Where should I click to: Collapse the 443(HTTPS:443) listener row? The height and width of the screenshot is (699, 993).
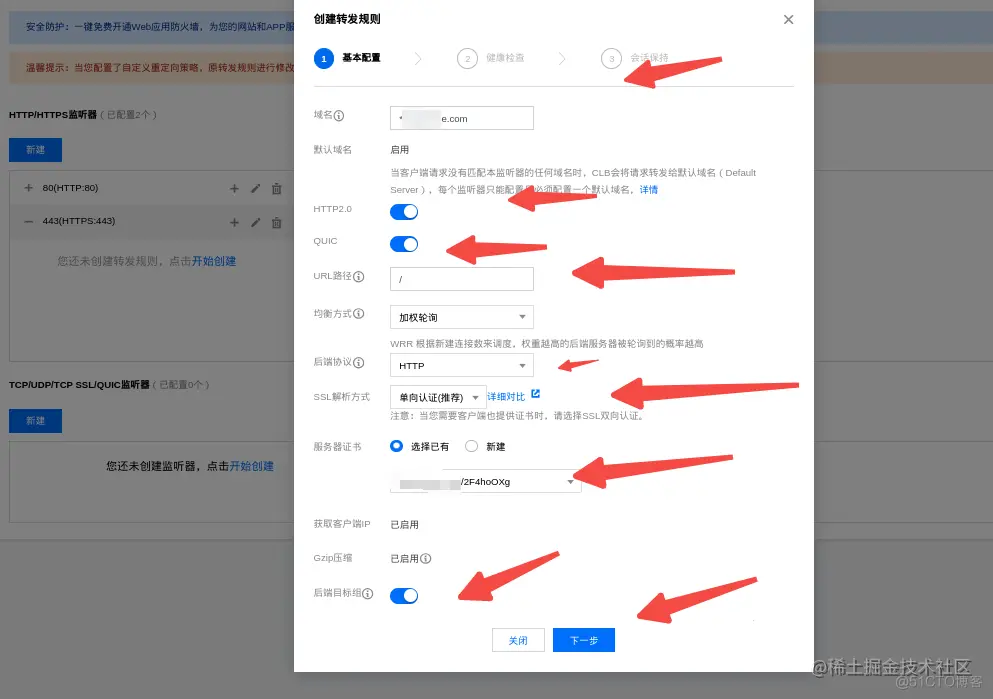tap(28, 222)
